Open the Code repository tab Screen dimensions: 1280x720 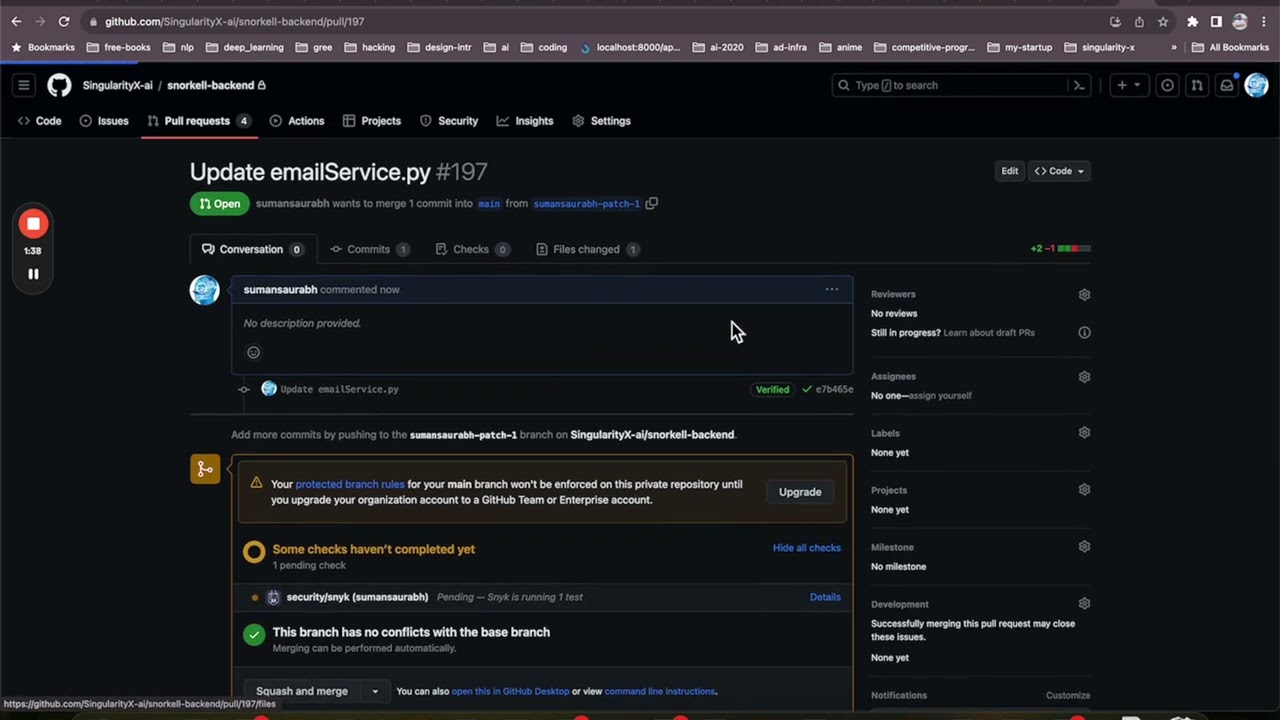pos(40,121)
